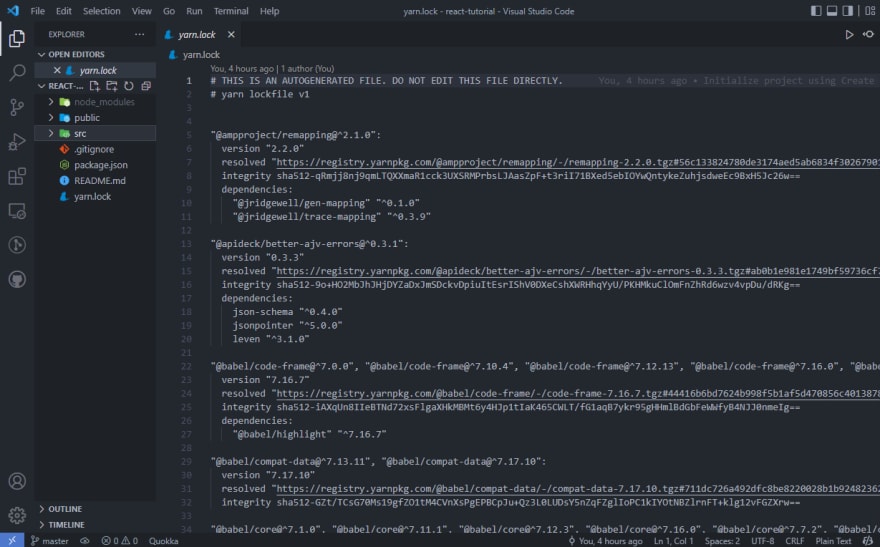
Task: Open yarn.lock in the project file tree
Action: point(93,196)
